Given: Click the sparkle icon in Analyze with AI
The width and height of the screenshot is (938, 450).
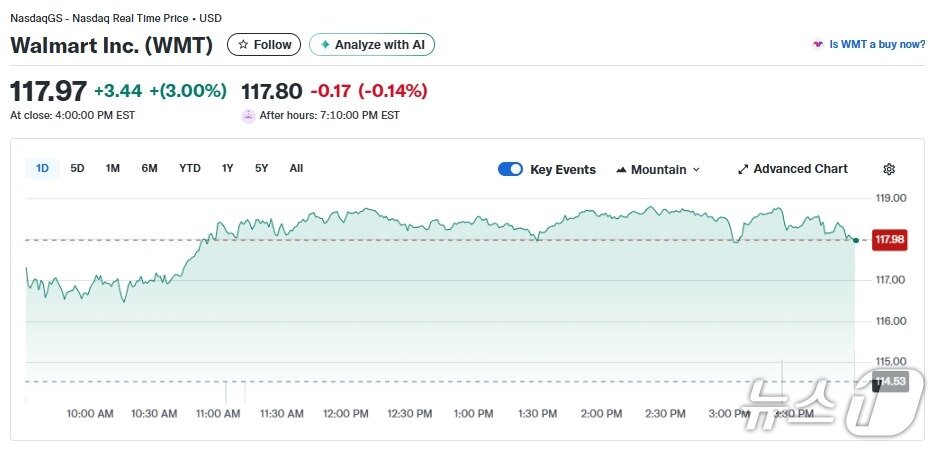Looking at the screenshot, I should (x=325, y=45).
